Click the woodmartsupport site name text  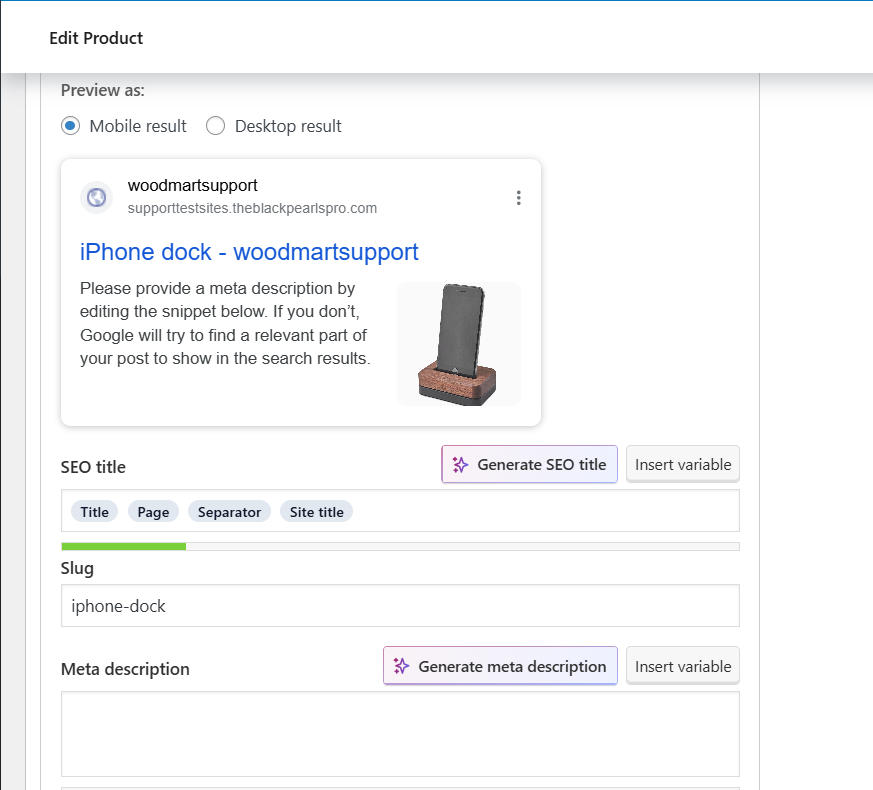[193, 185]
